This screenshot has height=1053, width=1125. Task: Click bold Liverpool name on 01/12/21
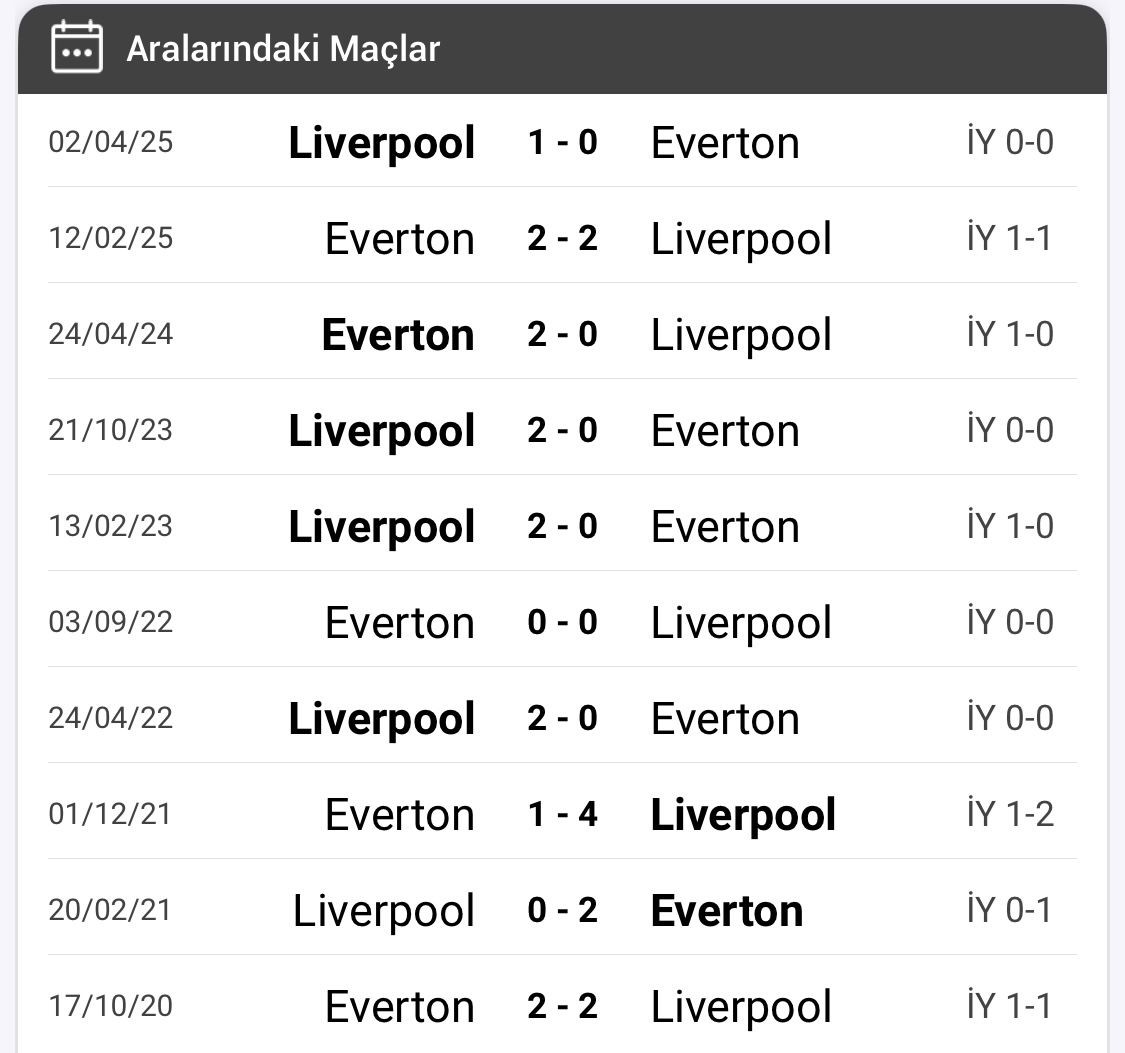[743, 816]
